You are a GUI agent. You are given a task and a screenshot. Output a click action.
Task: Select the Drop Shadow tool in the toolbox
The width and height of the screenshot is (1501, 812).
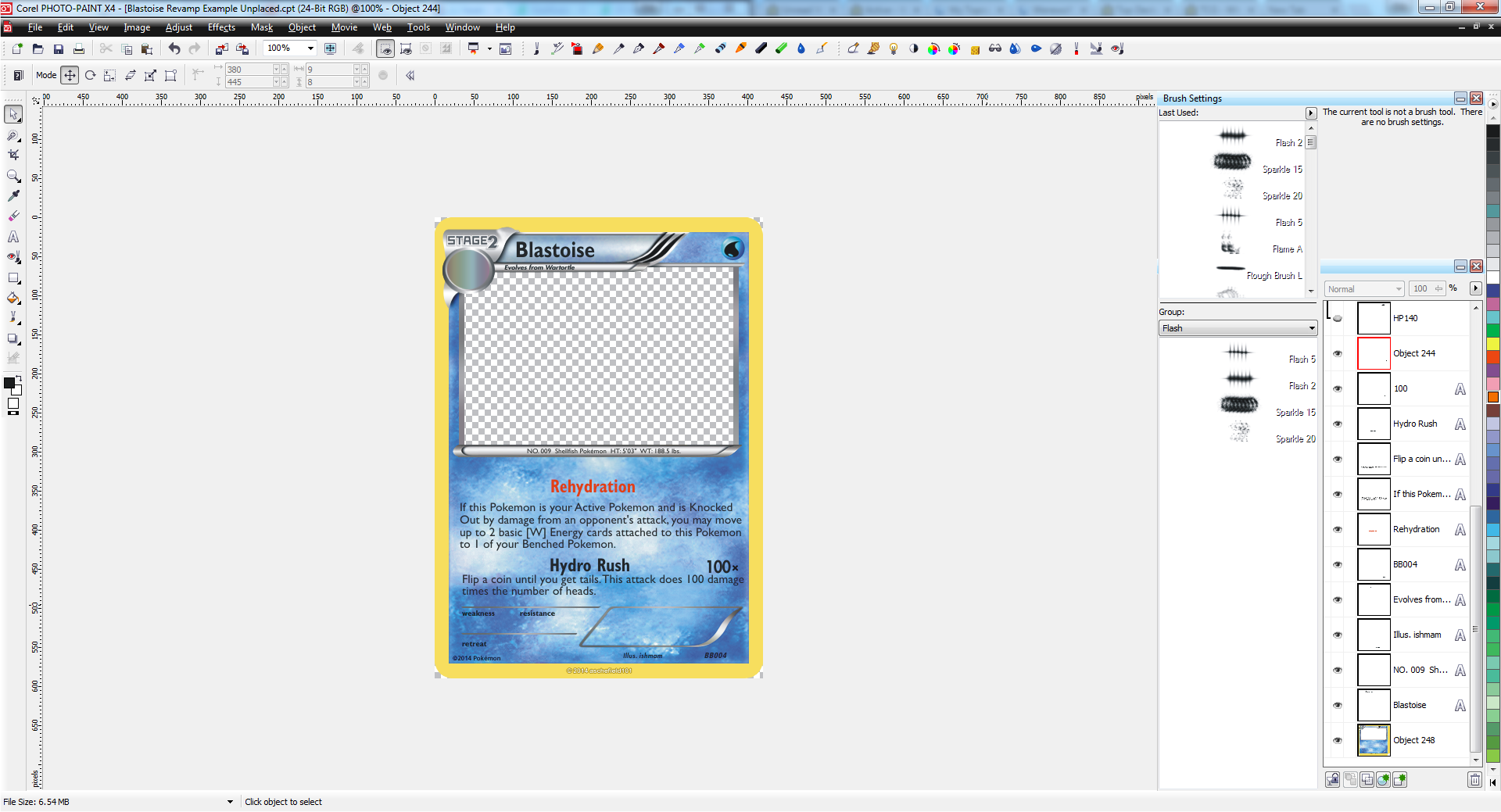13,338
